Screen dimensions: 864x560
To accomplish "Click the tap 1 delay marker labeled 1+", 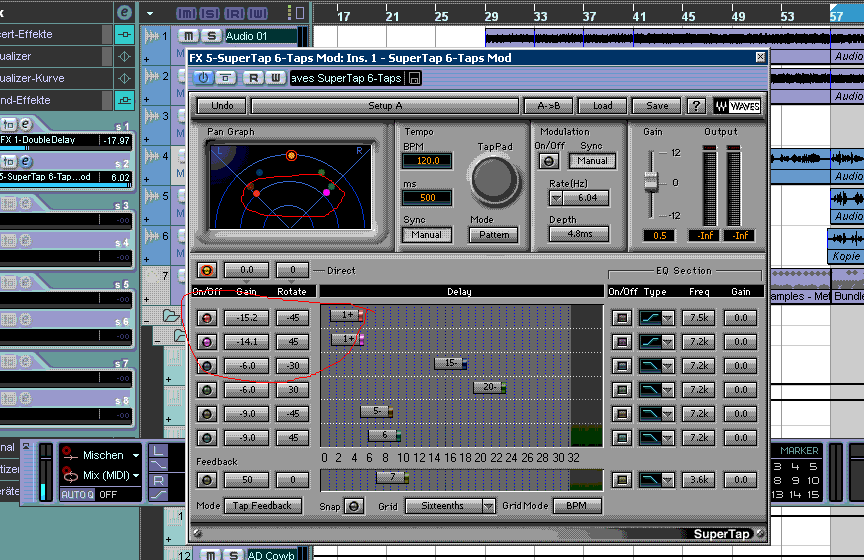I will (347, 315).
